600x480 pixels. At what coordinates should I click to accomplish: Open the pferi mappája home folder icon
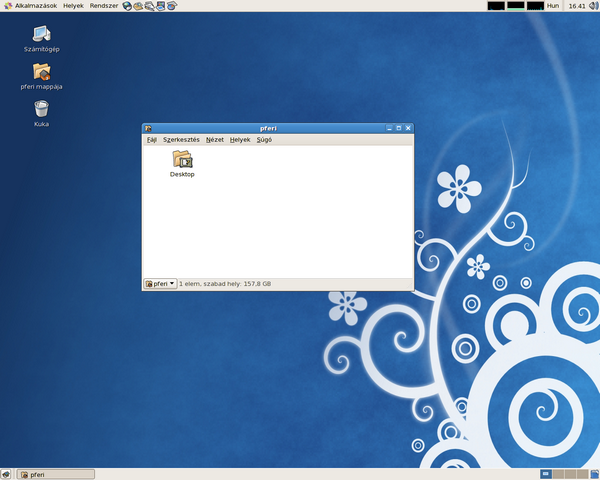pyautogui.click(x=41, y=72)
